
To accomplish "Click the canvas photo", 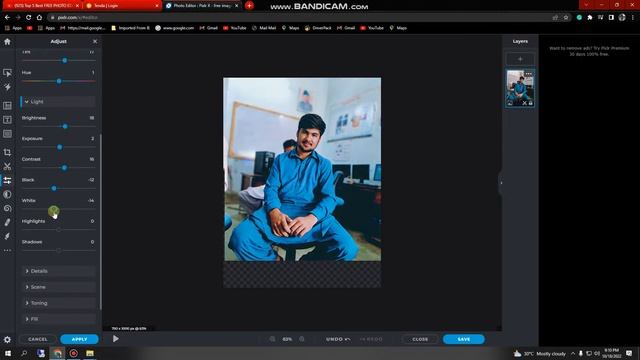I will pos(302,169).
